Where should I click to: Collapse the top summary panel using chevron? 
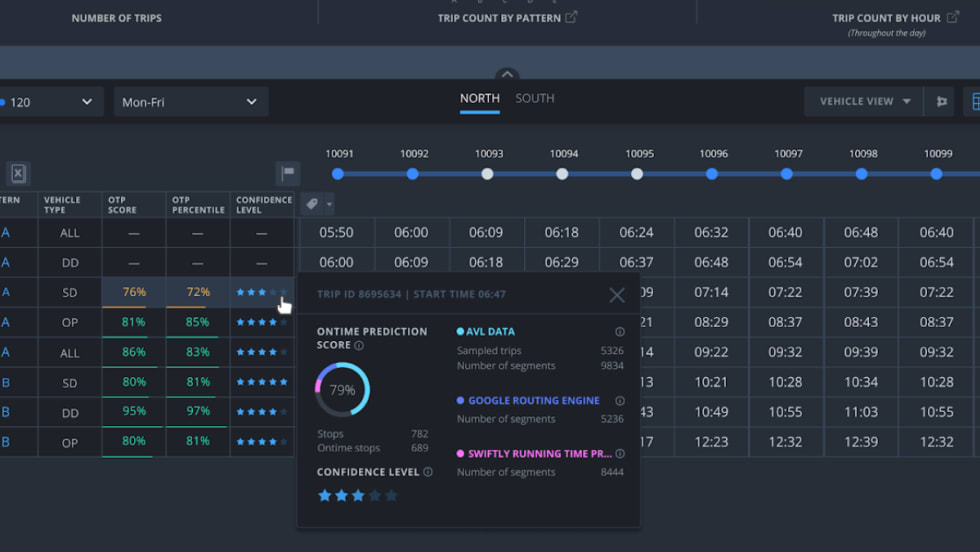click(507, 75)
